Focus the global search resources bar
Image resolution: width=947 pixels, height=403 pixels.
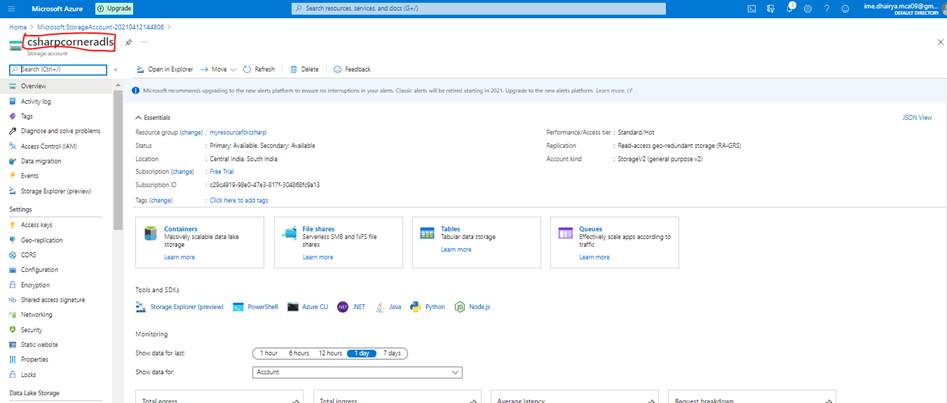click(x=479, y=8)
